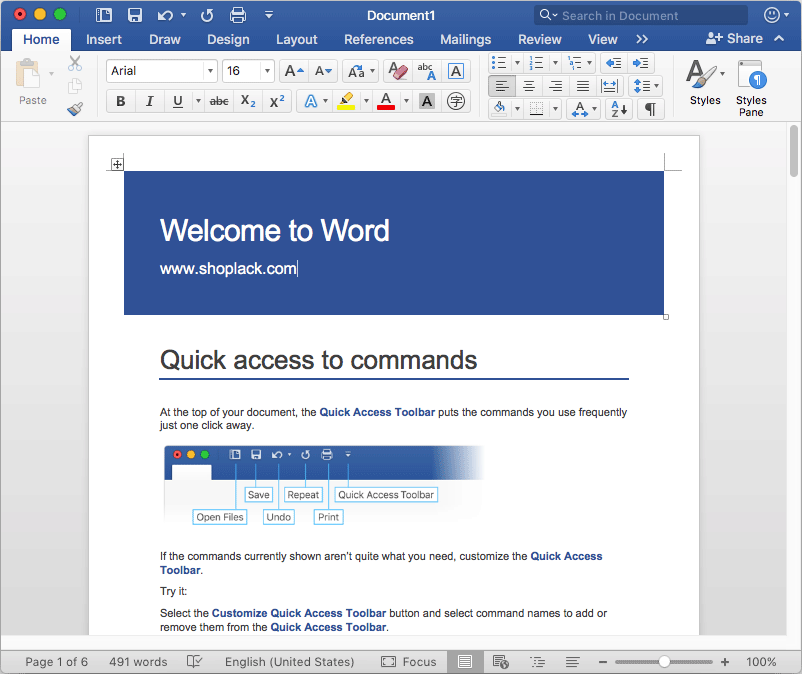Screen dimensions: 802x674
Task: Click English (United States) language indicator
Action: coord(289,662)
